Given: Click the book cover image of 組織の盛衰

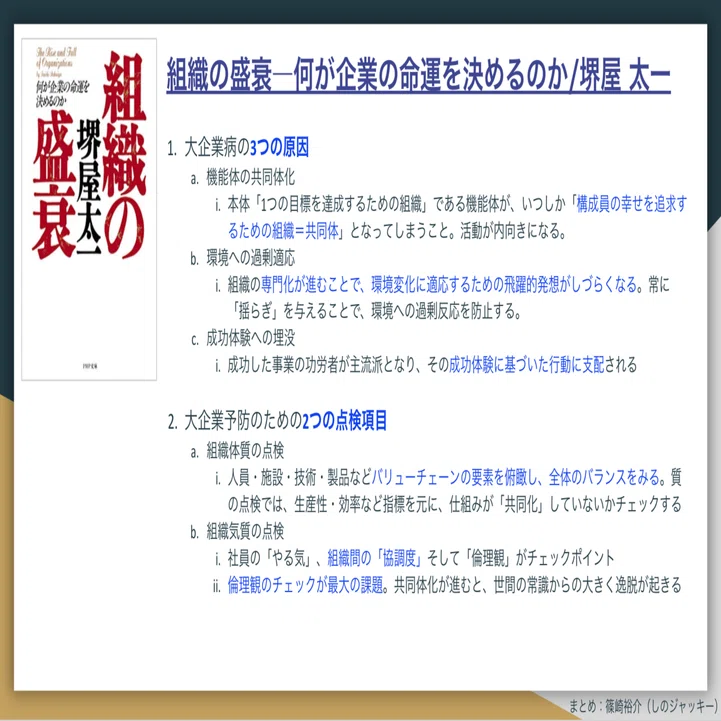Looking at the screenshot, I should 89,209.
